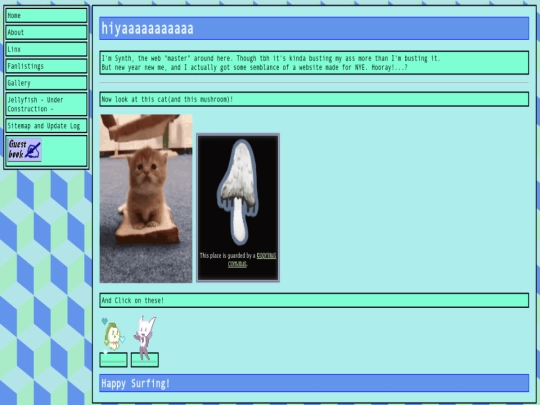Click 'And Click on these!' text
The image size is (540, 405).
(133, 301)
